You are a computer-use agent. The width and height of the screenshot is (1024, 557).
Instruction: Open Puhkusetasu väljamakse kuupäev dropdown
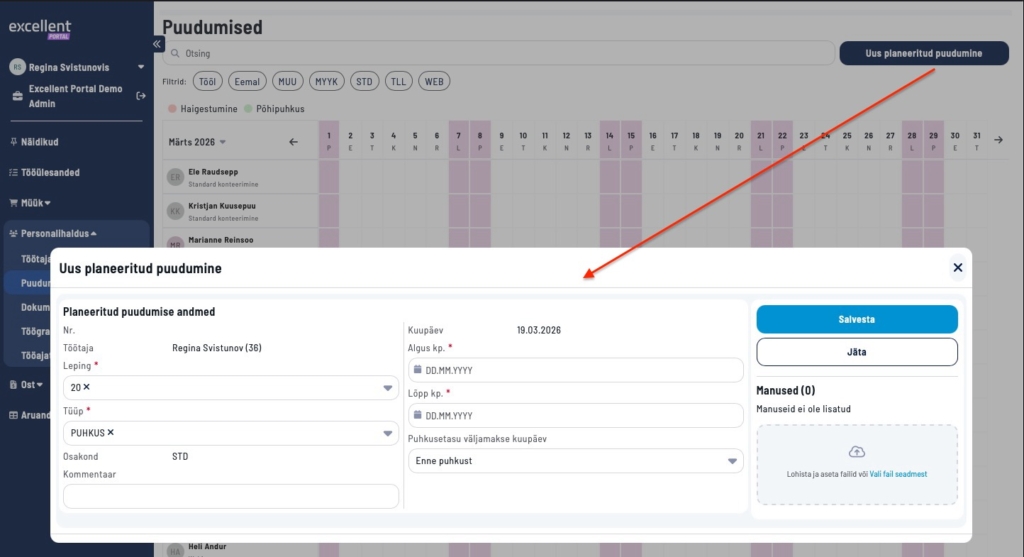coord(732,461)
